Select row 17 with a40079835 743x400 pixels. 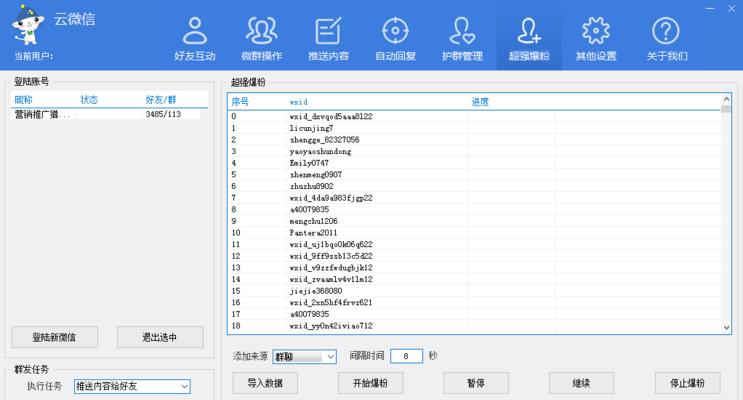click(x=475, y=314)
